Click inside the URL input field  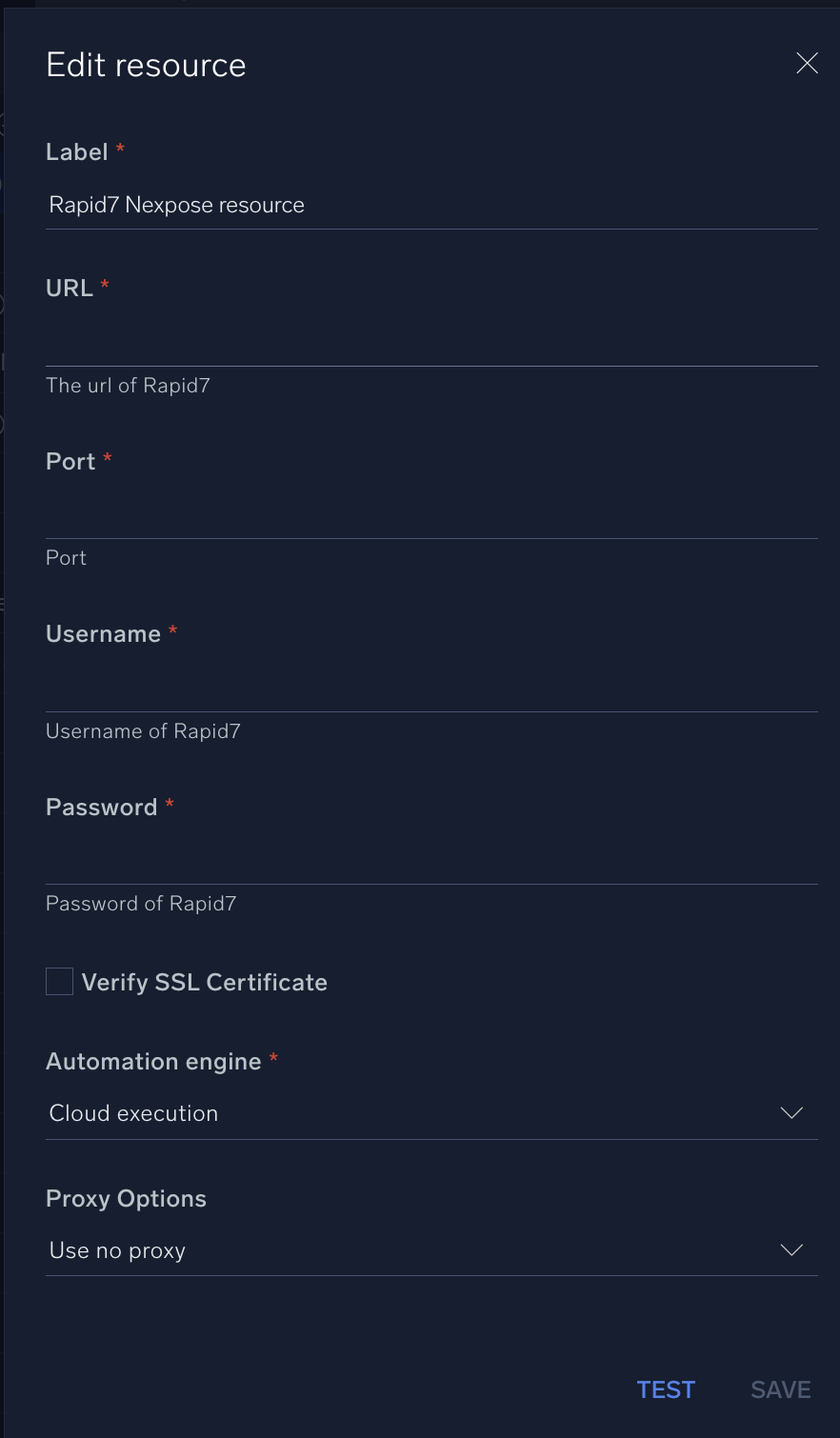(429, 343)
